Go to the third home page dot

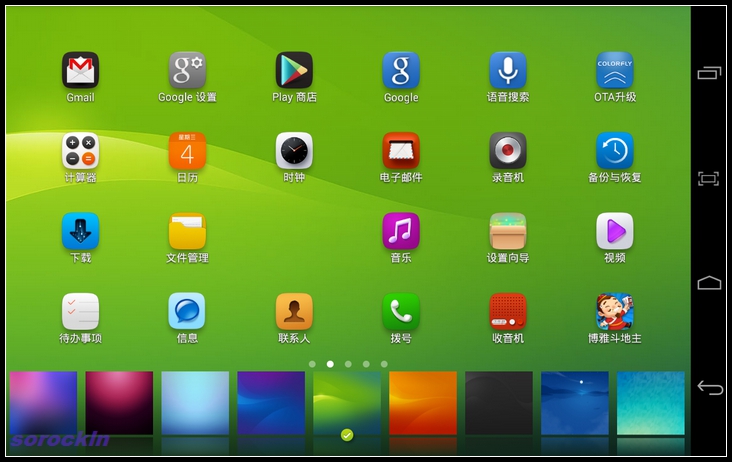(348, 364)
